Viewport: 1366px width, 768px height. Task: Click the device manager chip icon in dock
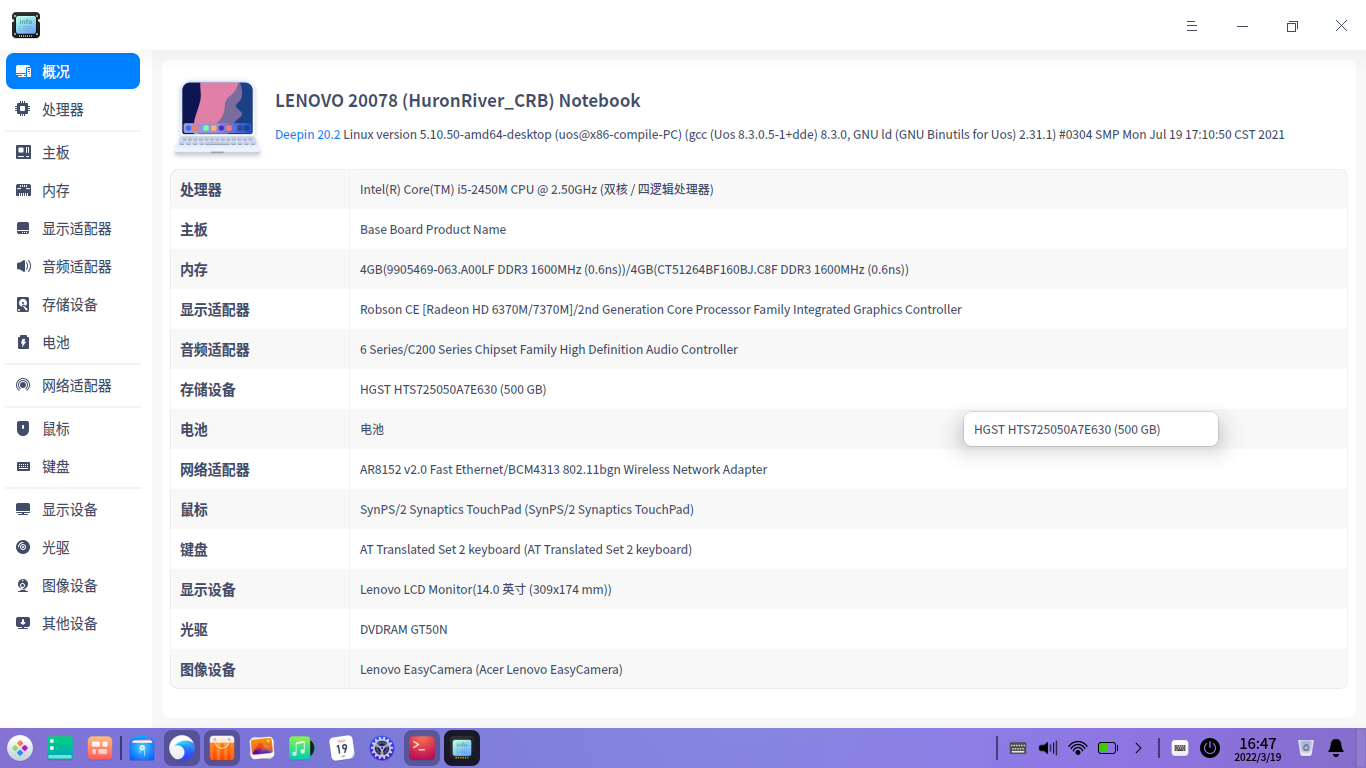coord(462,748)
